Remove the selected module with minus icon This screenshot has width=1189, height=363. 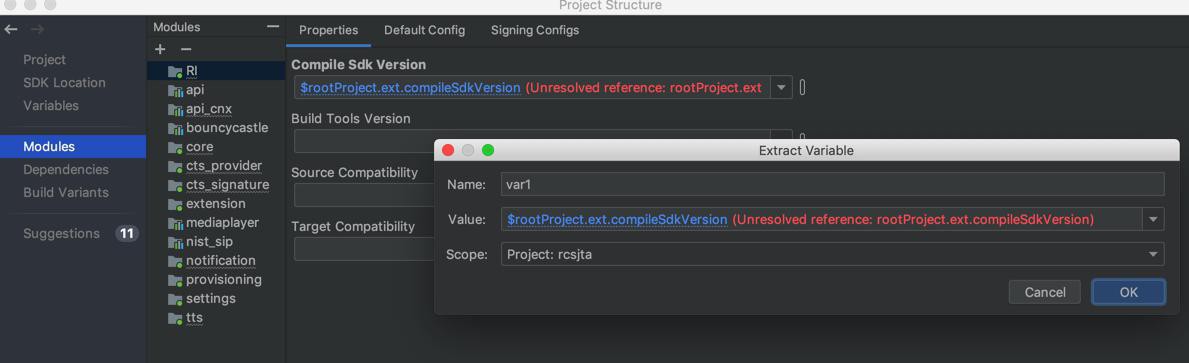point(186,49)
